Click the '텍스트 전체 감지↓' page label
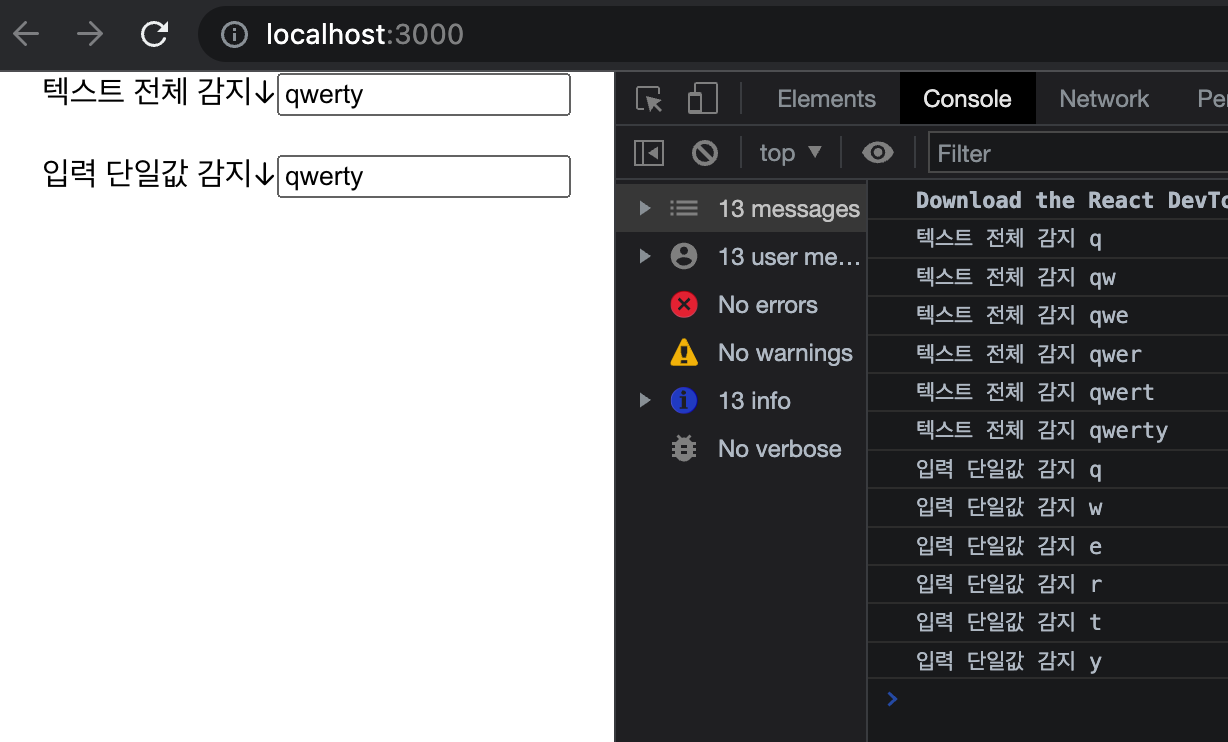The image size is (1228, 742). (158, 92)
